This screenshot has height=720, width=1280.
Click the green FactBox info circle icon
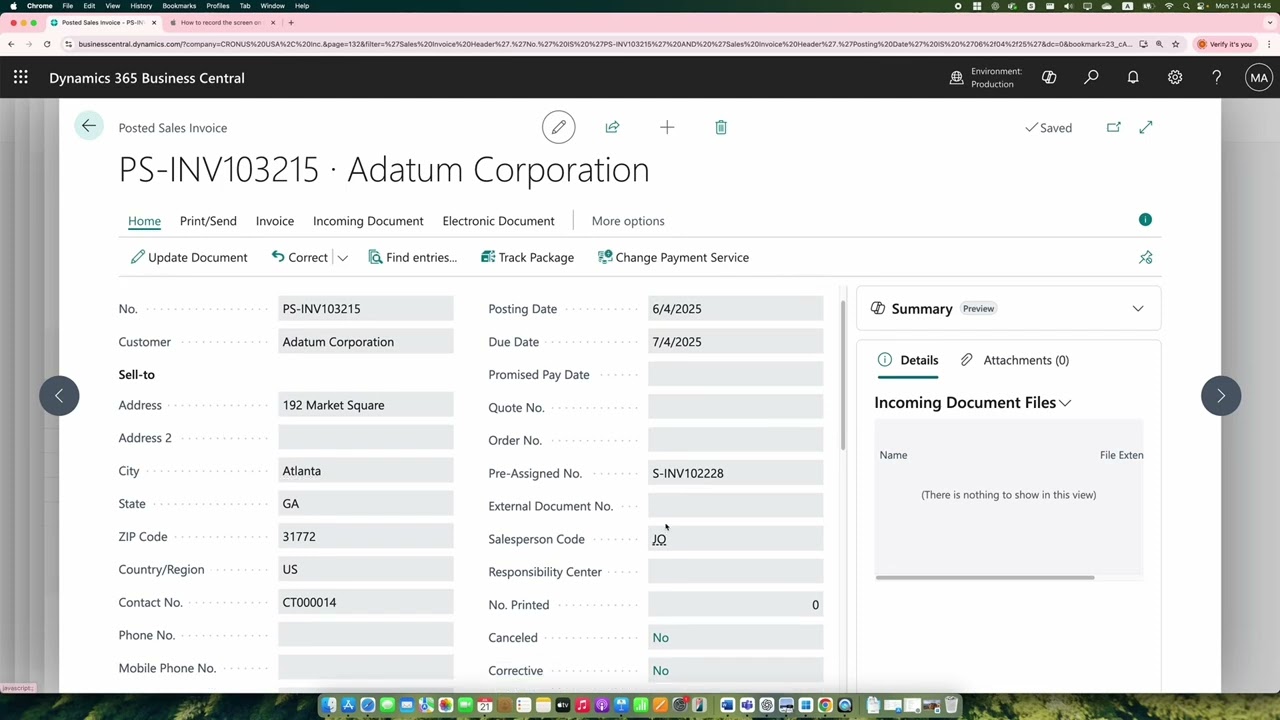(x=1145, y=220)
